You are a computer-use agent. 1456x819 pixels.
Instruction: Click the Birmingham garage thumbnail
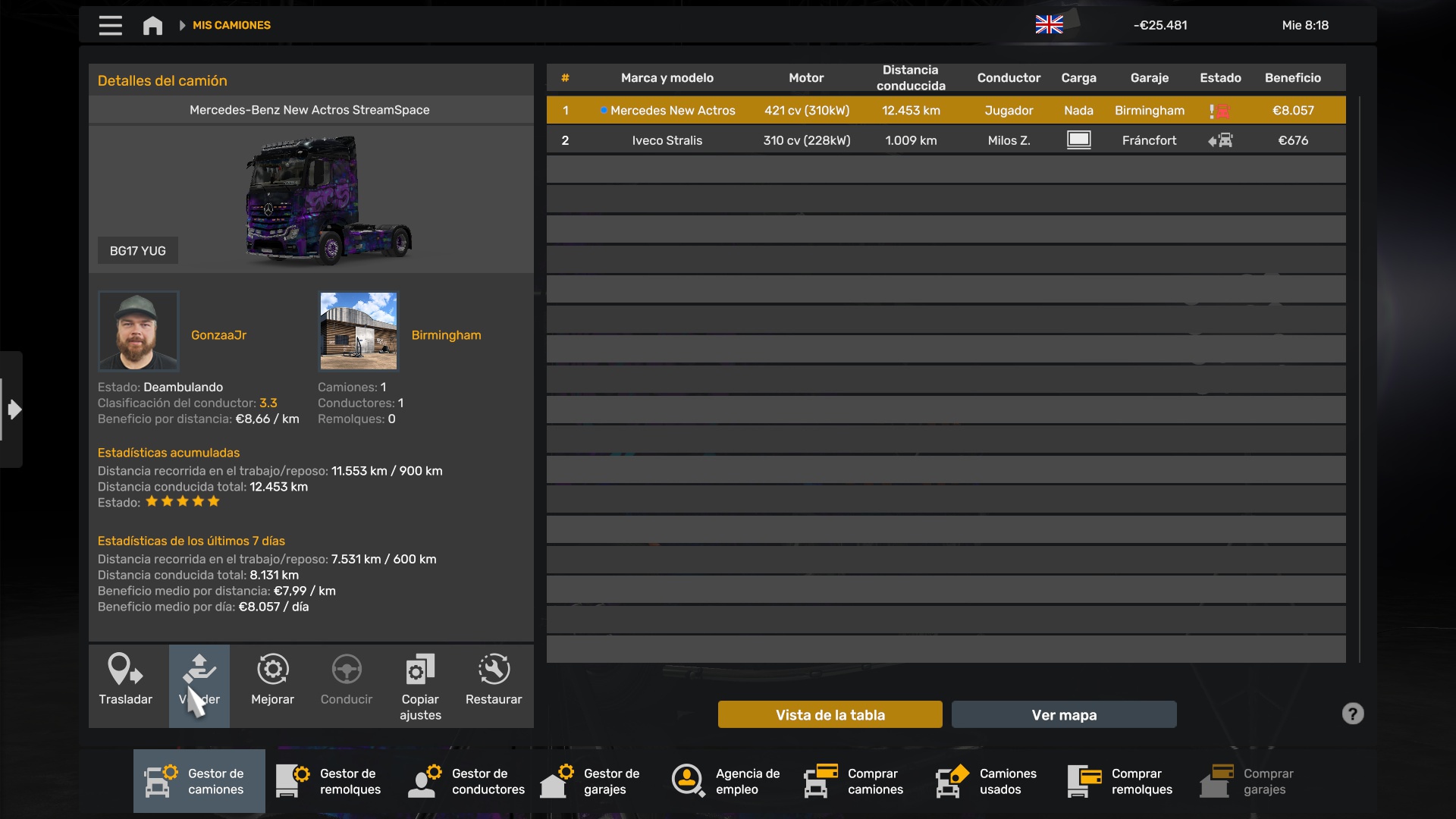(x=359, y=331)
